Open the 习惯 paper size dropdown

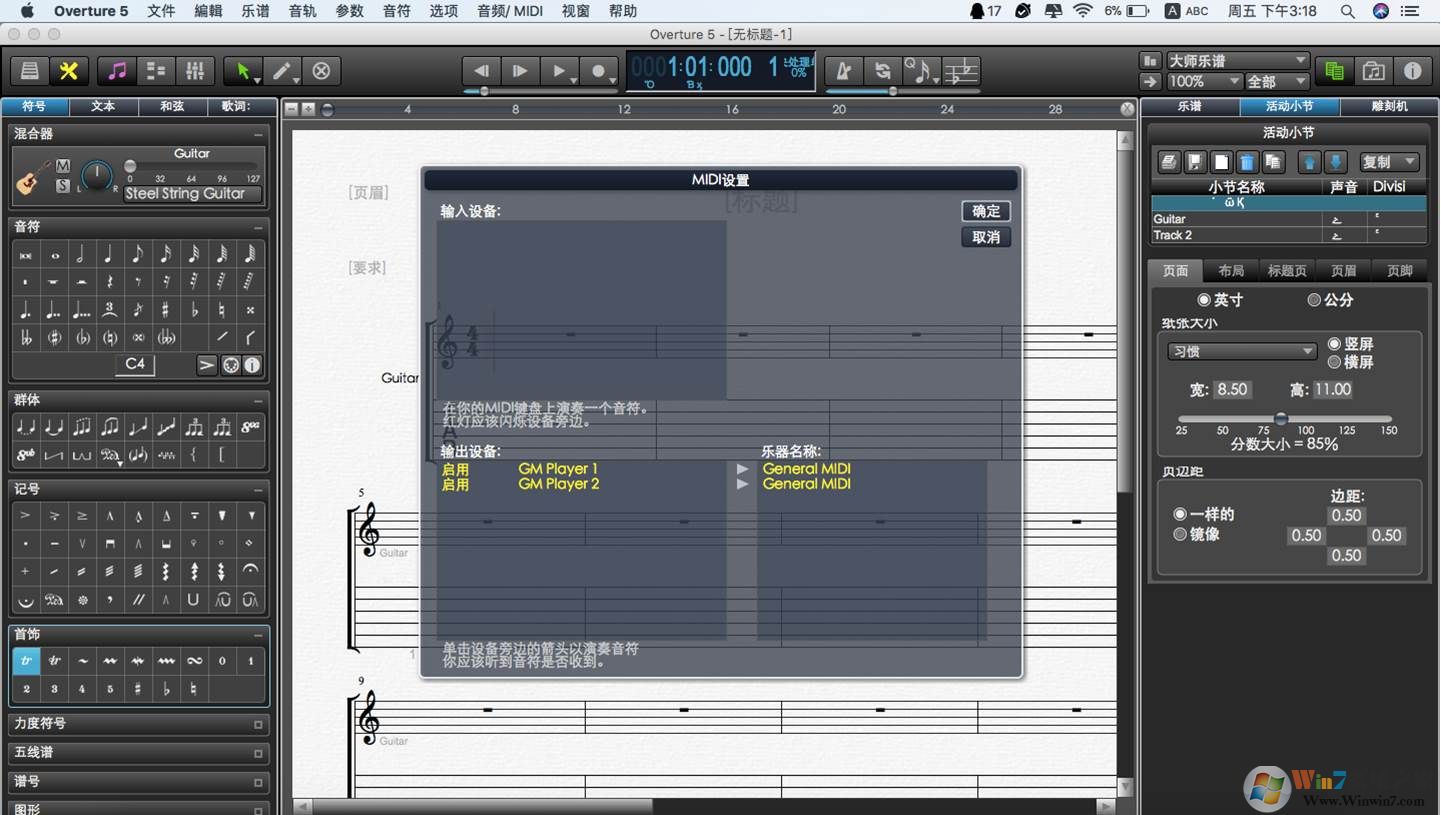(x=1242, y=352)
